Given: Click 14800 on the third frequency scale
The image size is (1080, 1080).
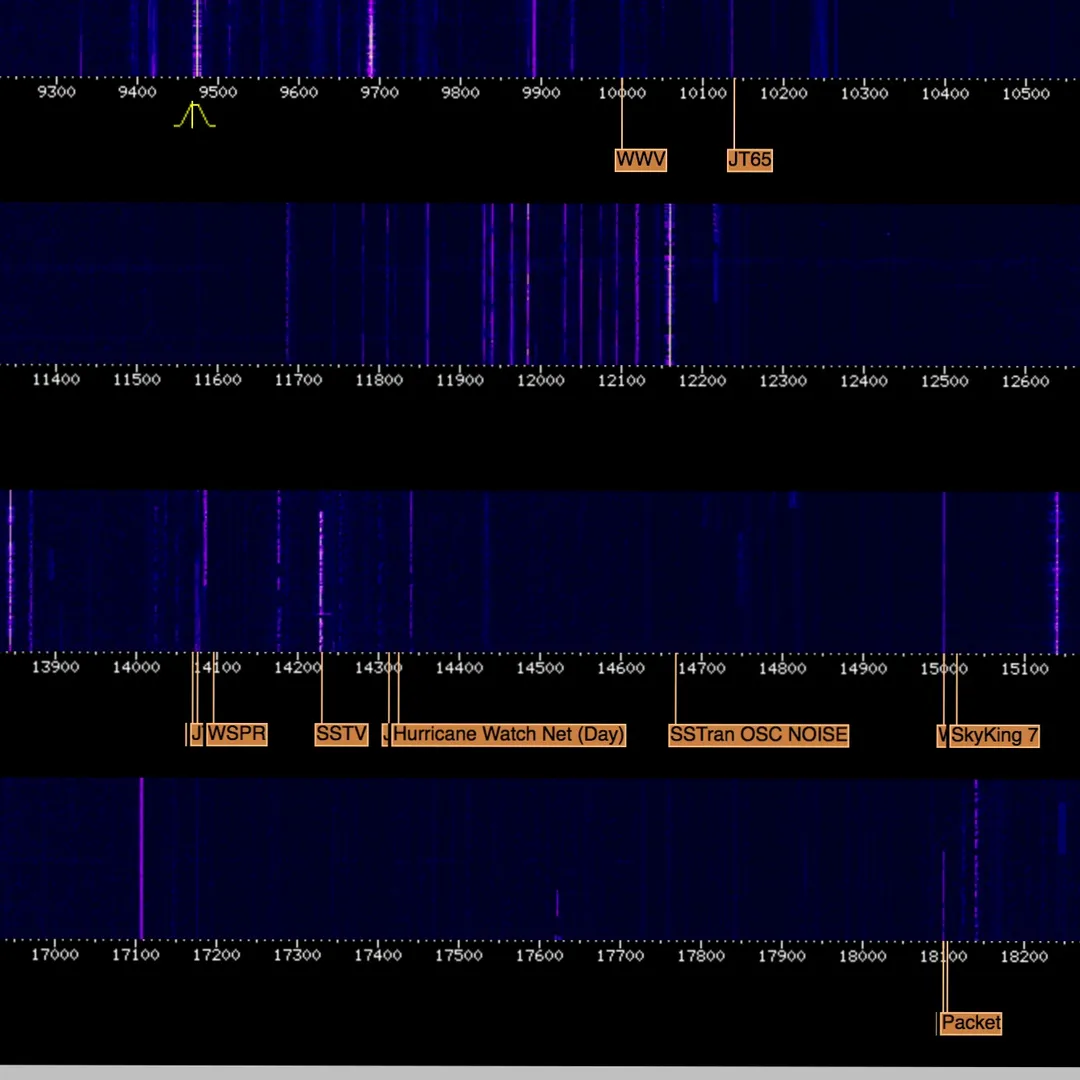Looking at the screenshot, I should click(x=782, y=668).
